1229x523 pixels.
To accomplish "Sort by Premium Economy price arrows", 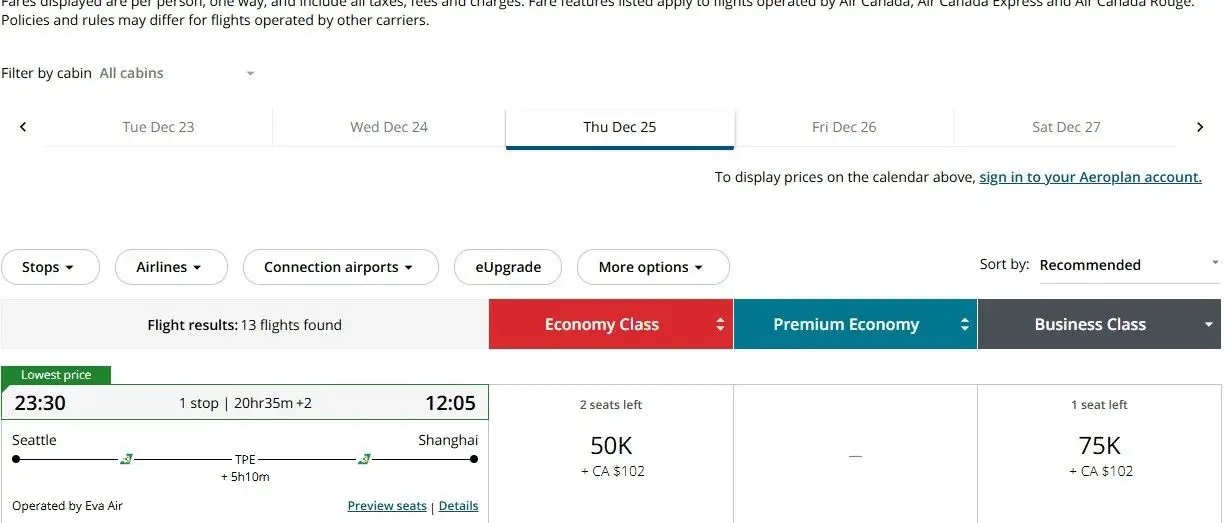I will [964, 324].
